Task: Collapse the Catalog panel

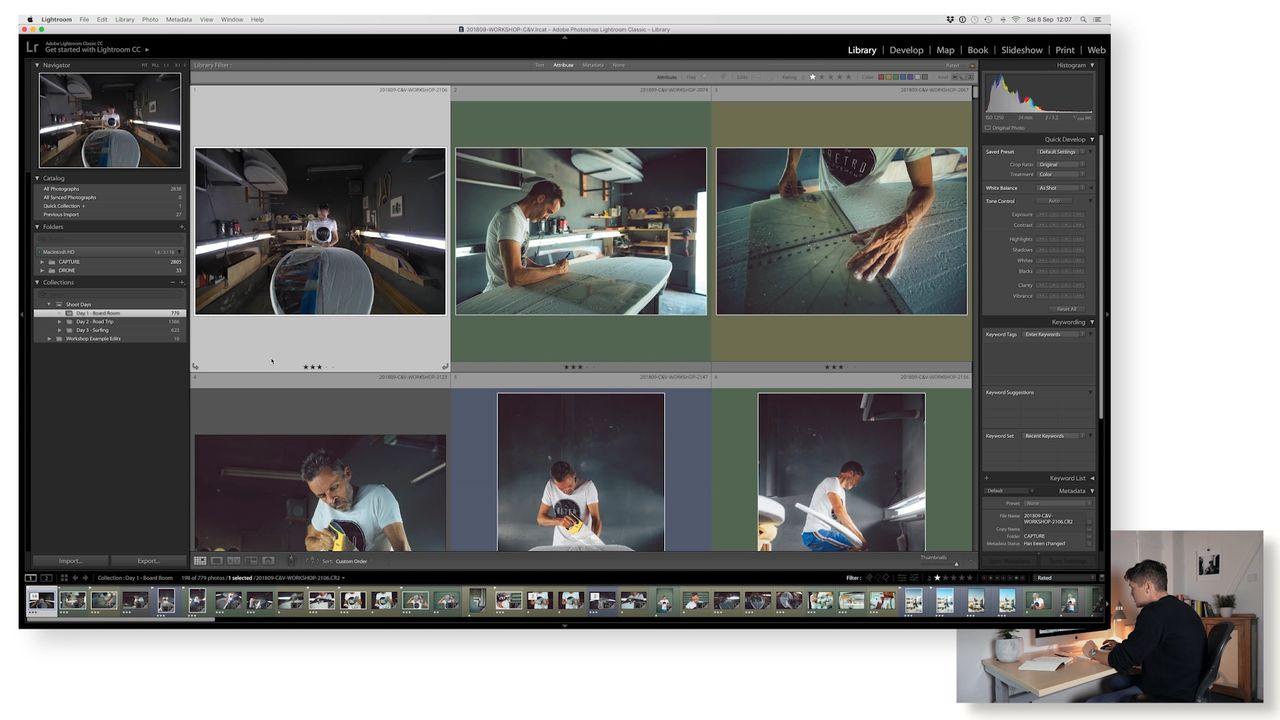Action: tap(37, 178)
